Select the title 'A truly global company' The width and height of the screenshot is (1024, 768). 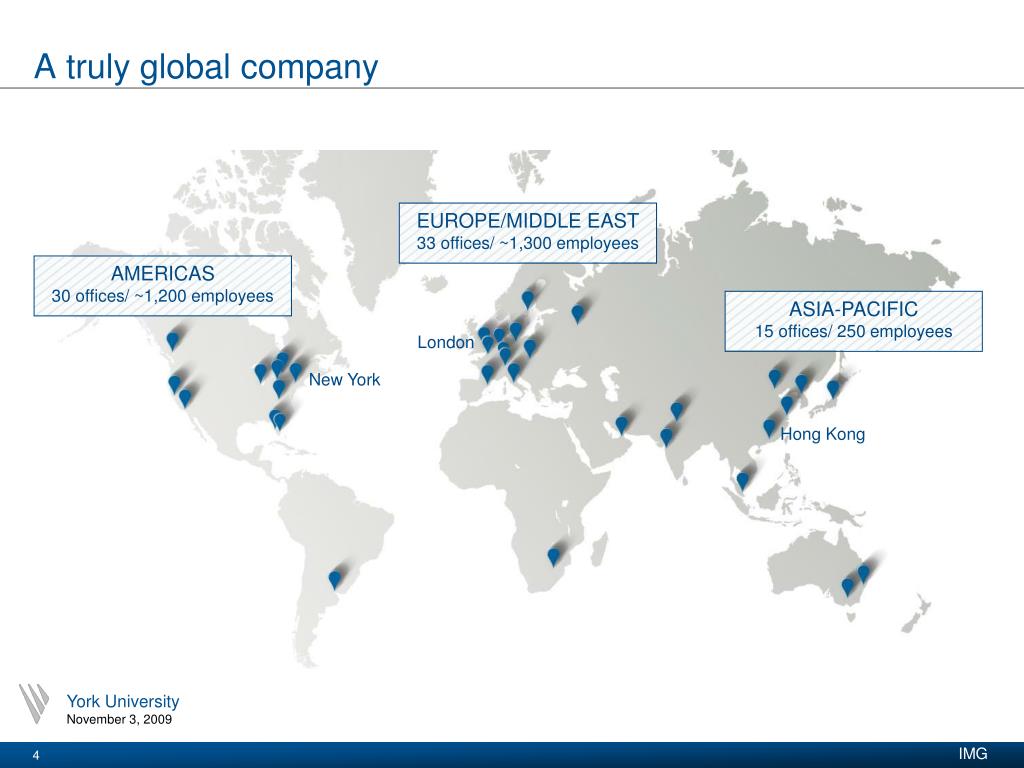[206, 67]
